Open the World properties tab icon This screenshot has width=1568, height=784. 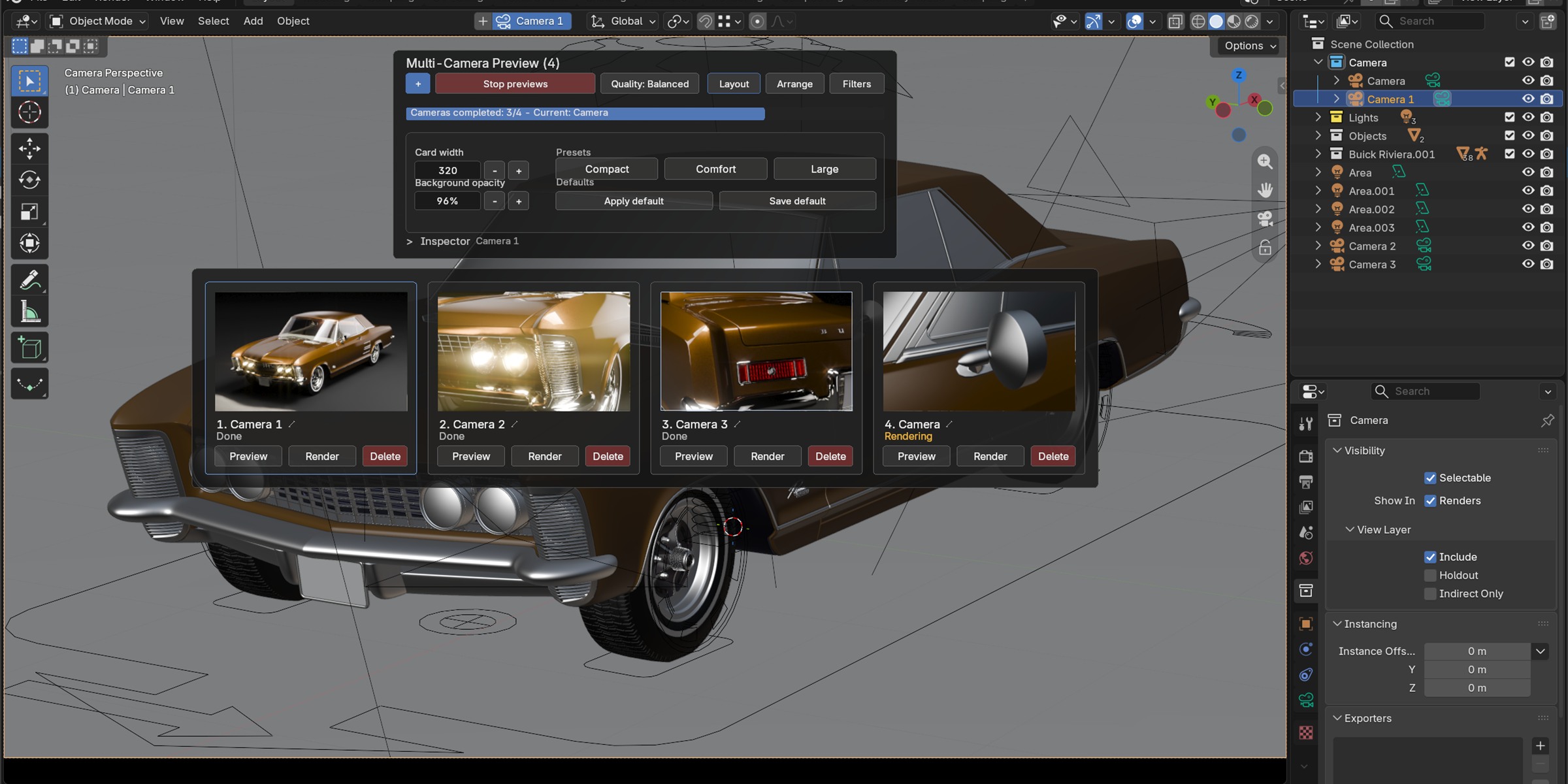(1306, 558)
